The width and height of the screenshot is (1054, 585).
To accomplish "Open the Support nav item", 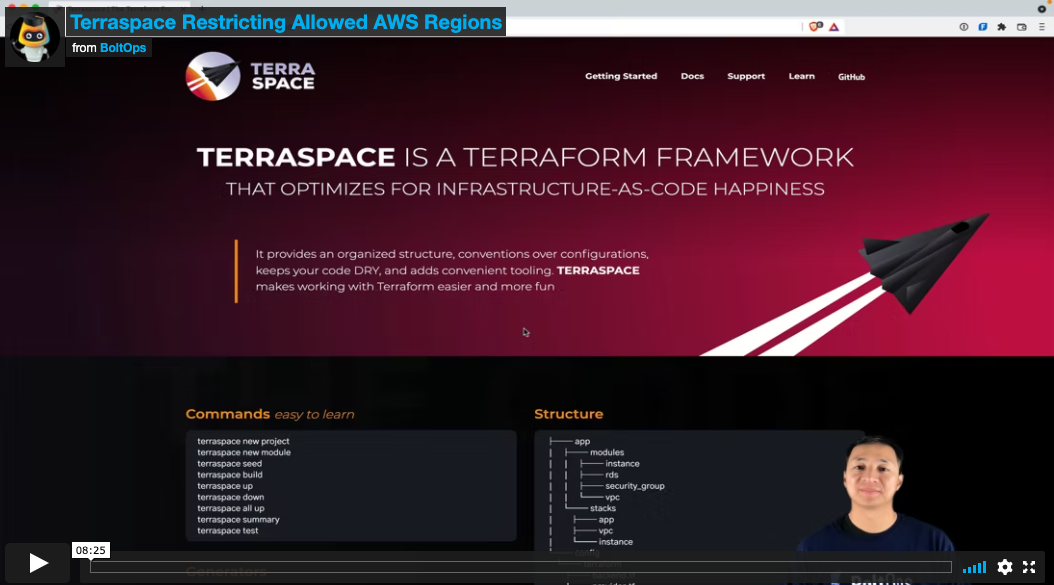I will coord(745,76).
